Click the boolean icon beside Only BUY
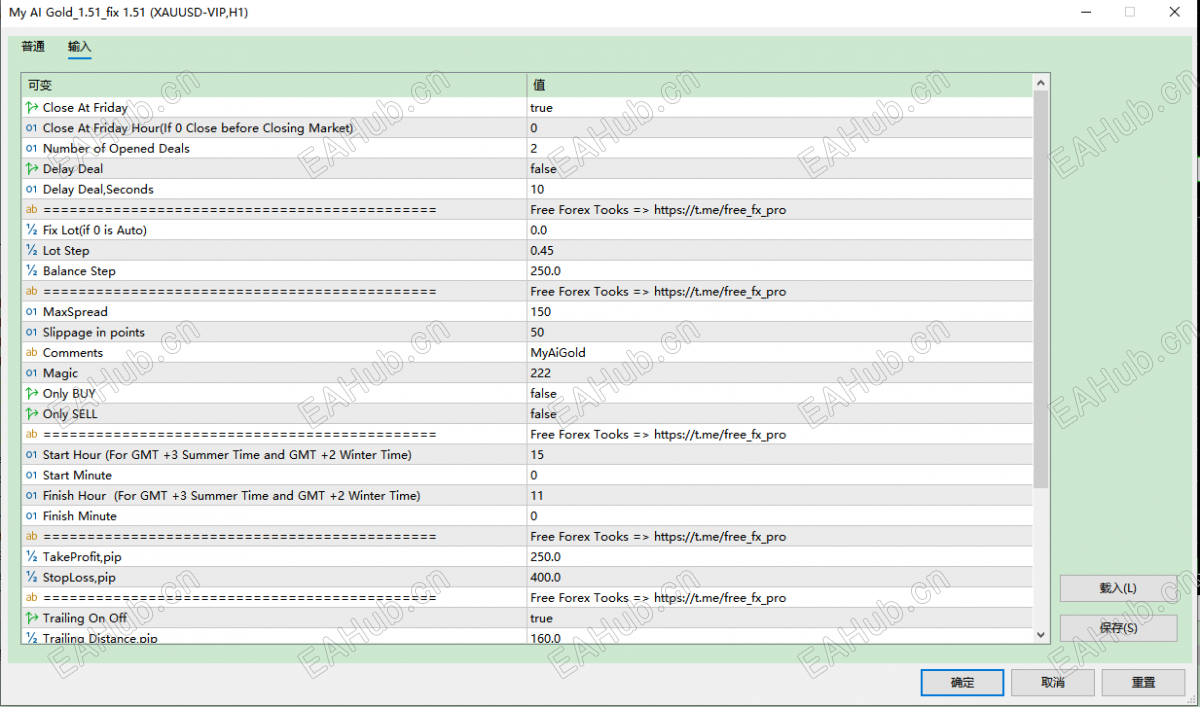This screenshot has height=707, width=1200. point(32,394)
